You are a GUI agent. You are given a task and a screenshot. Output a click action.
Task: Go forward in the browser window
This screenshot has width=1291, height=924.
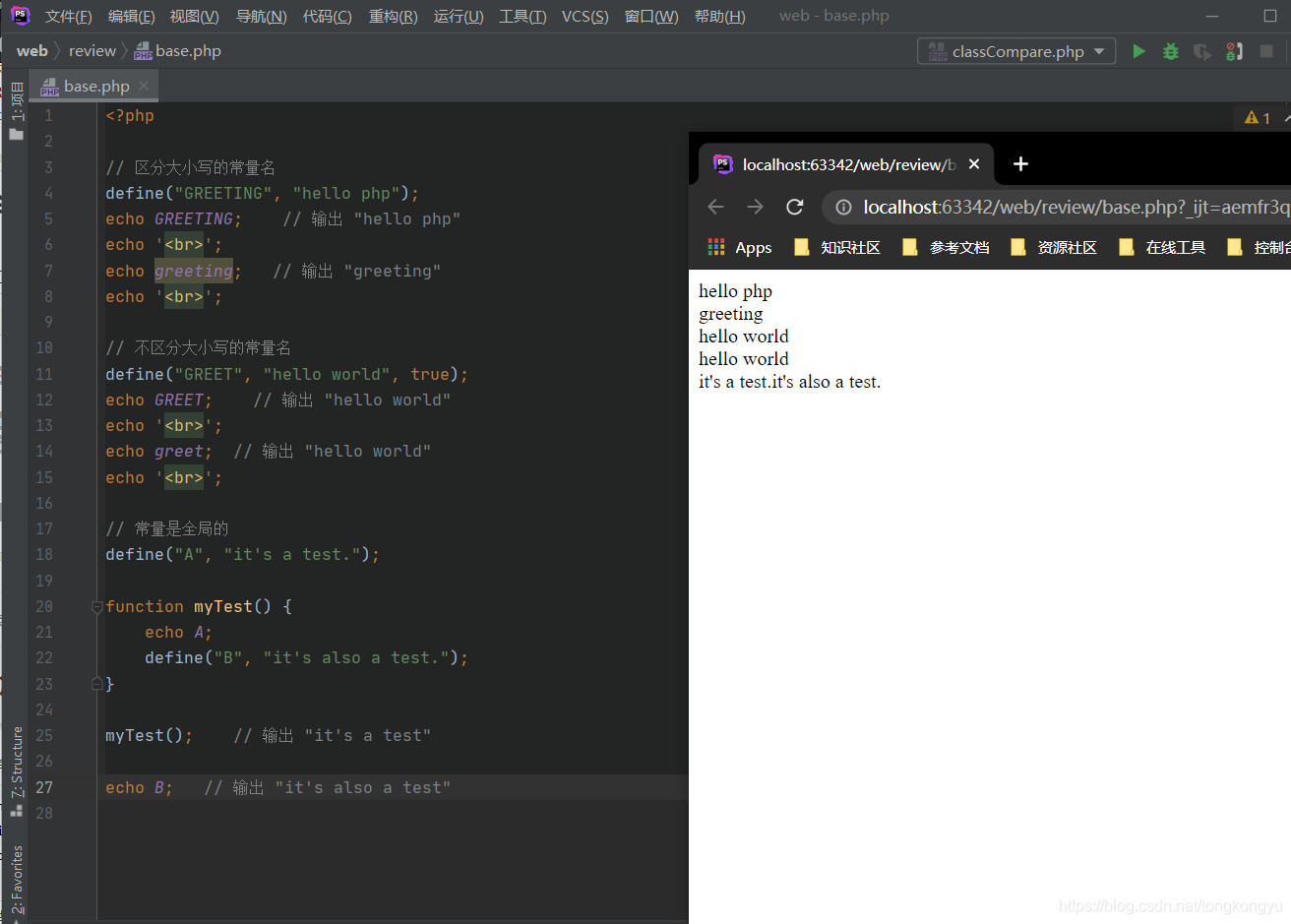pyautogui.click(x=755, y=207)
